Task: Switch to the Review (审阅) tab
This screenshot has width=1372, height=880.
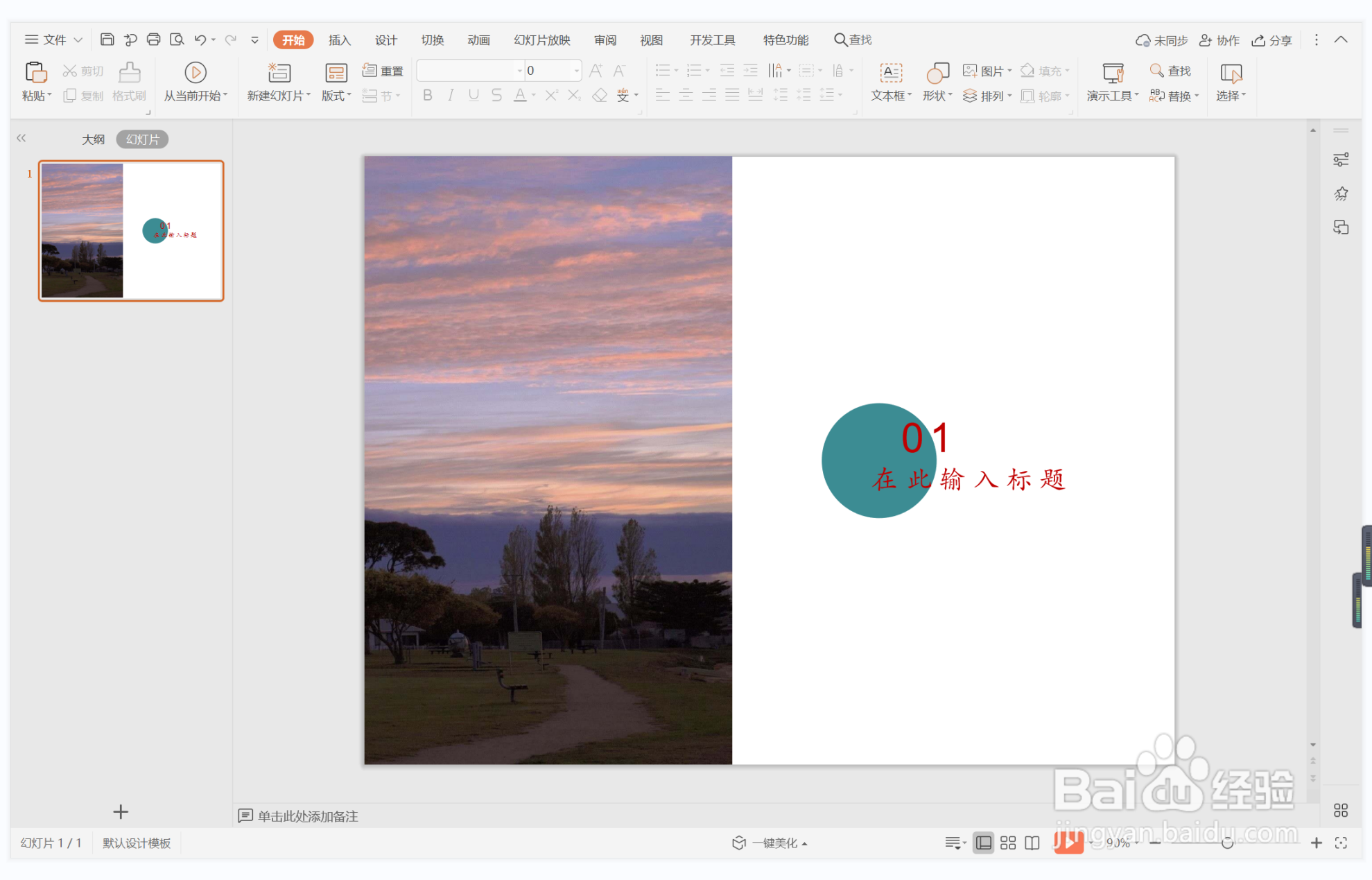Action: click(x=605, y=40)
